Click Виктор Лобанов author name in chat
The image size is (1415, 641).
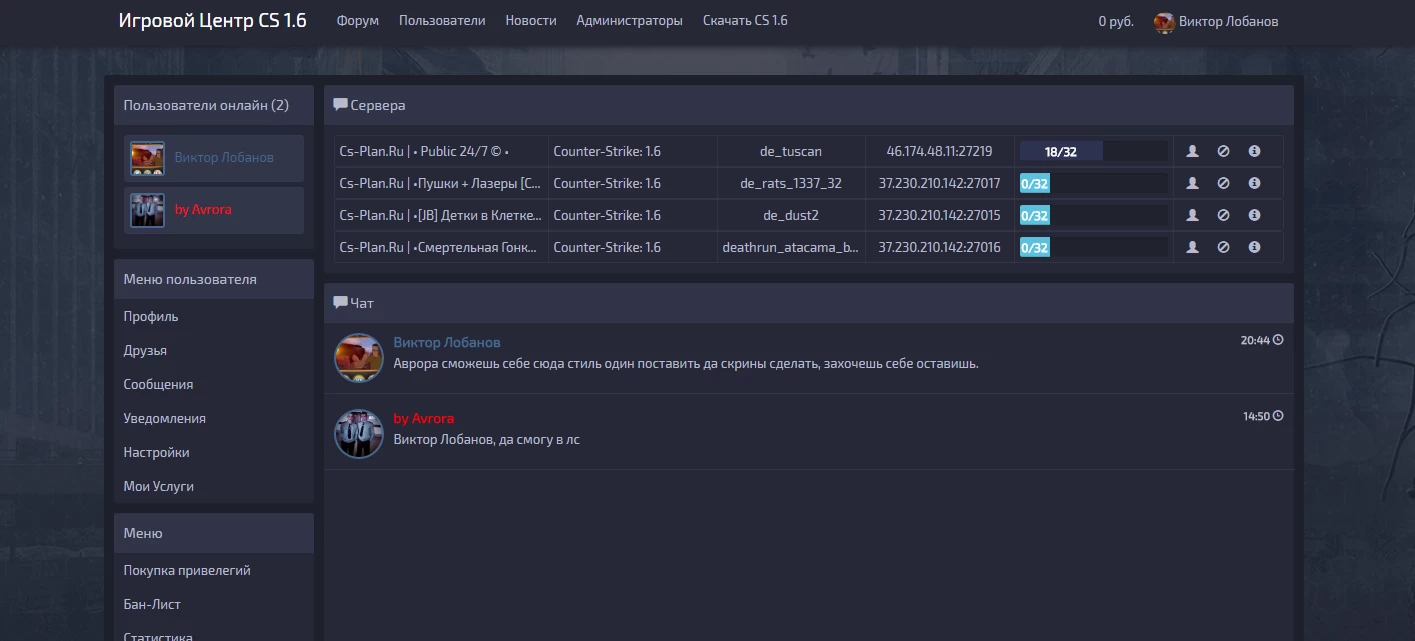[x=447, y=343]
